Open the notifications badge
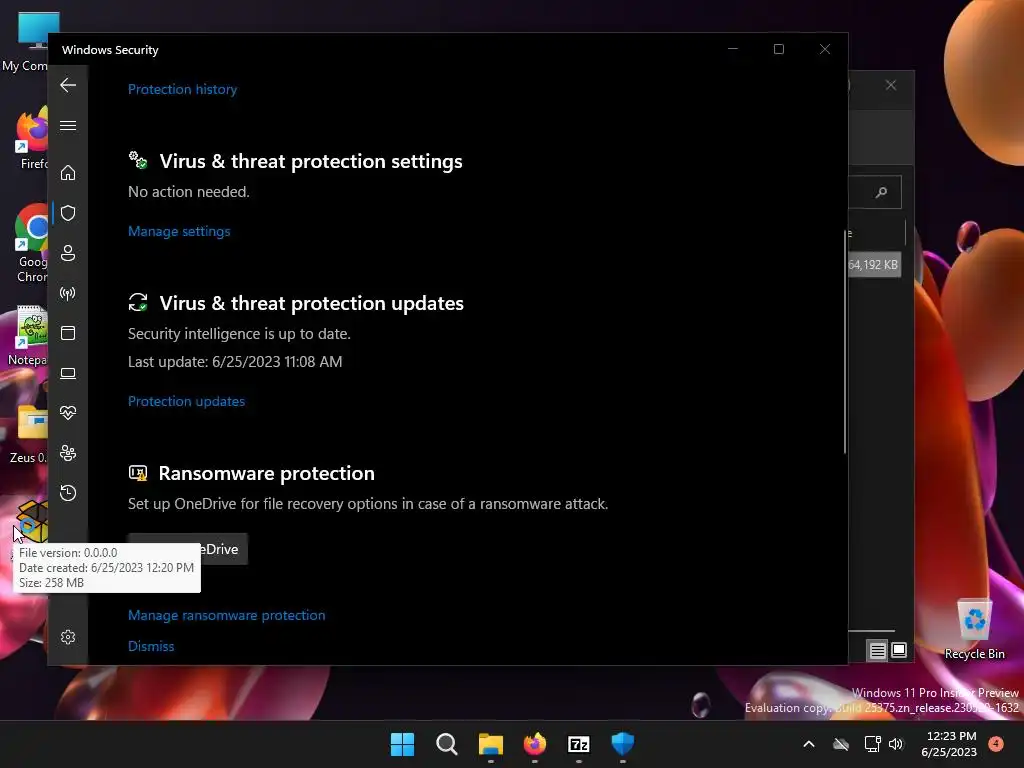This screenshot has height=768, width=1024. coord(996,743)
